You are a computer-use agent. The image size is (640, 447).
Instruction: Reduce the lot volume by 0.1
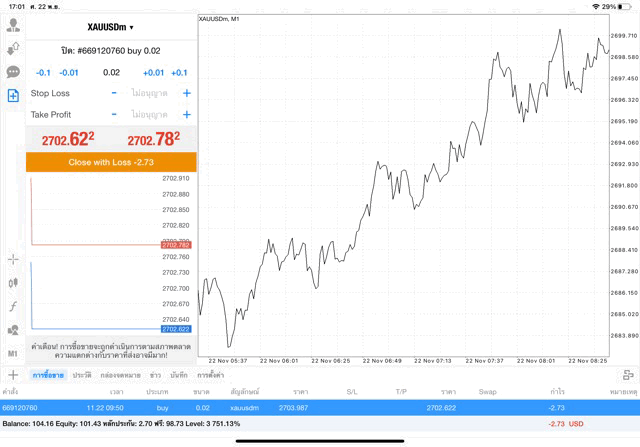tap(43, 72)
